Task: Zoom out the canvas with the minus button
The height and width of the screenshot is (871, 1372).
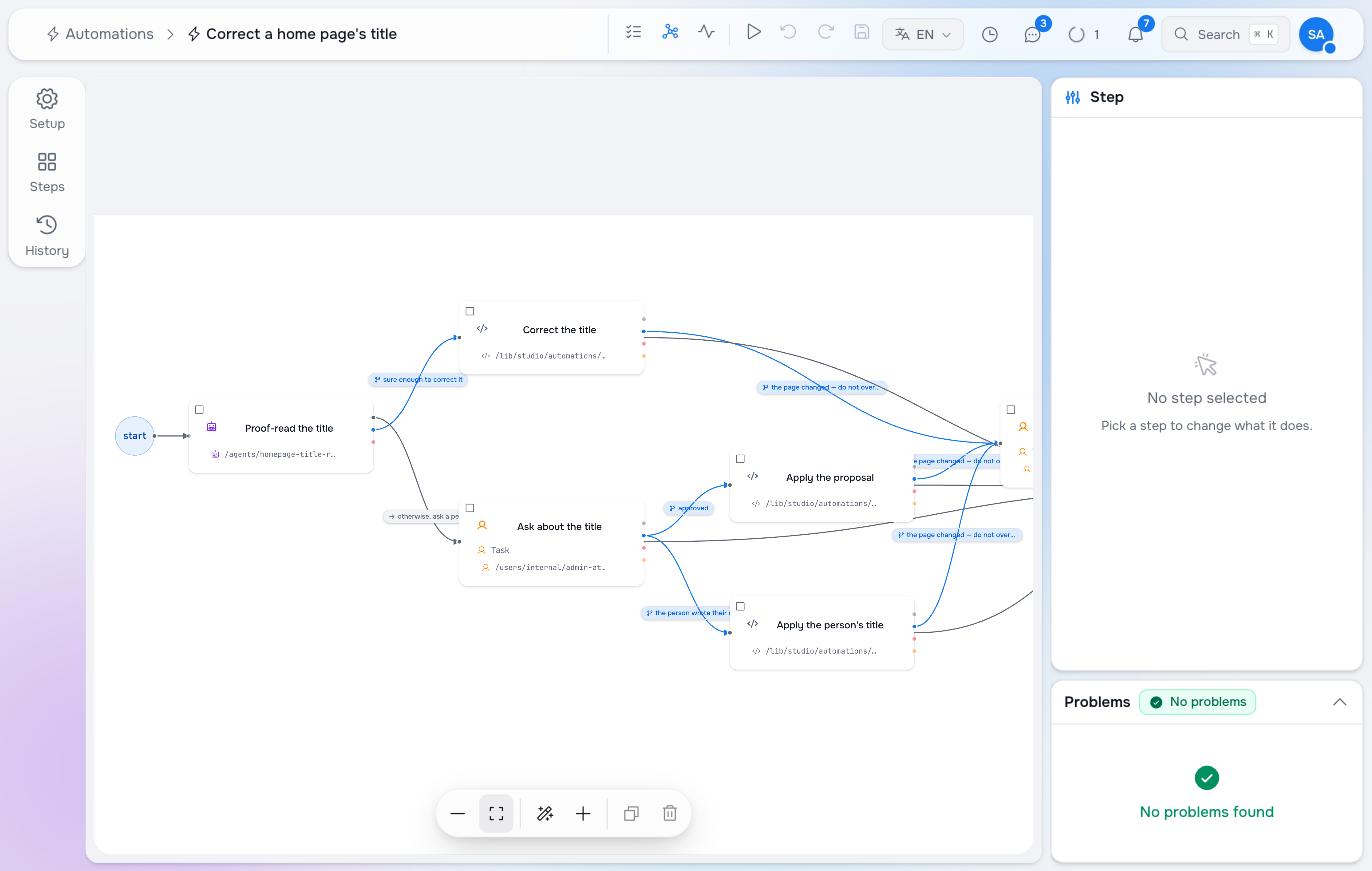Action: [x=458, y=814]
